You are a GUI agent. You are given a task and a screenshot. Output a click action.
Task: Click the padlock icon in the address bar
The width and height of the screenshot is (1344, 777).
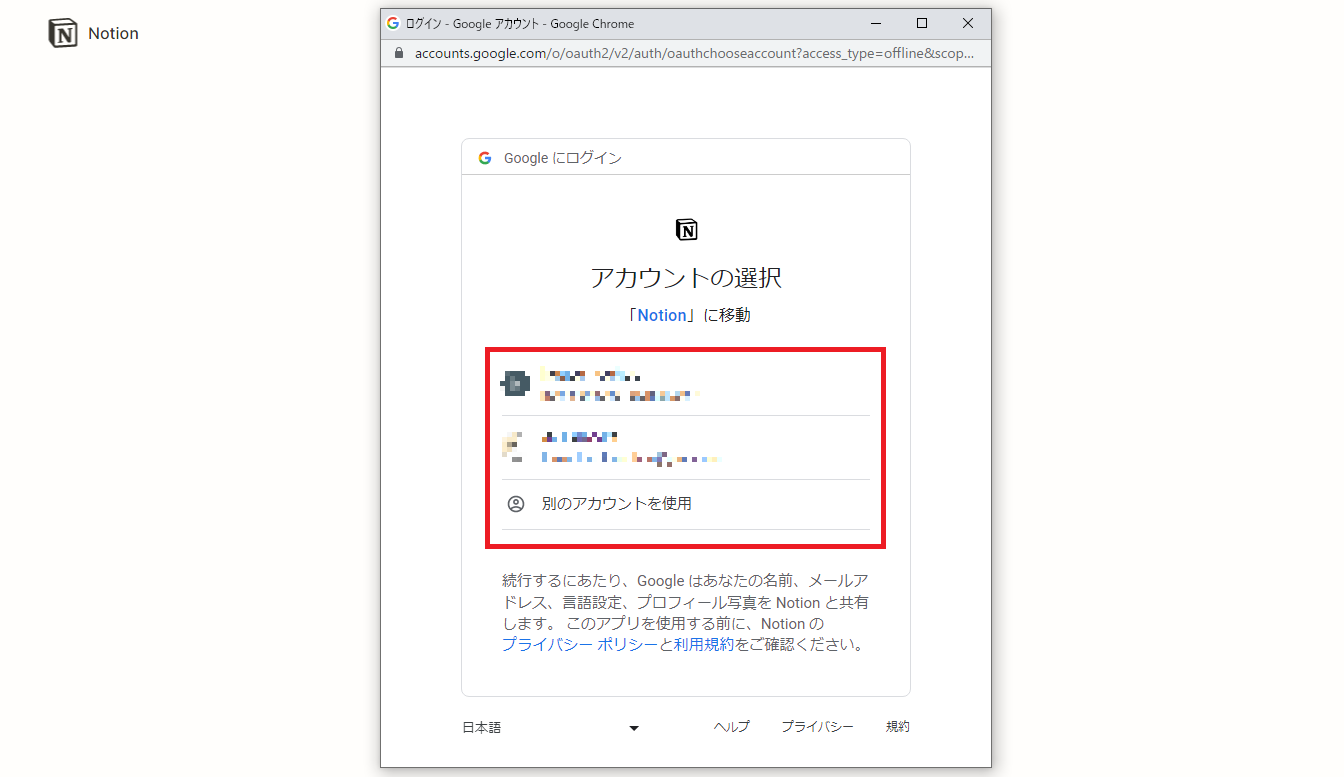(398, 53)
